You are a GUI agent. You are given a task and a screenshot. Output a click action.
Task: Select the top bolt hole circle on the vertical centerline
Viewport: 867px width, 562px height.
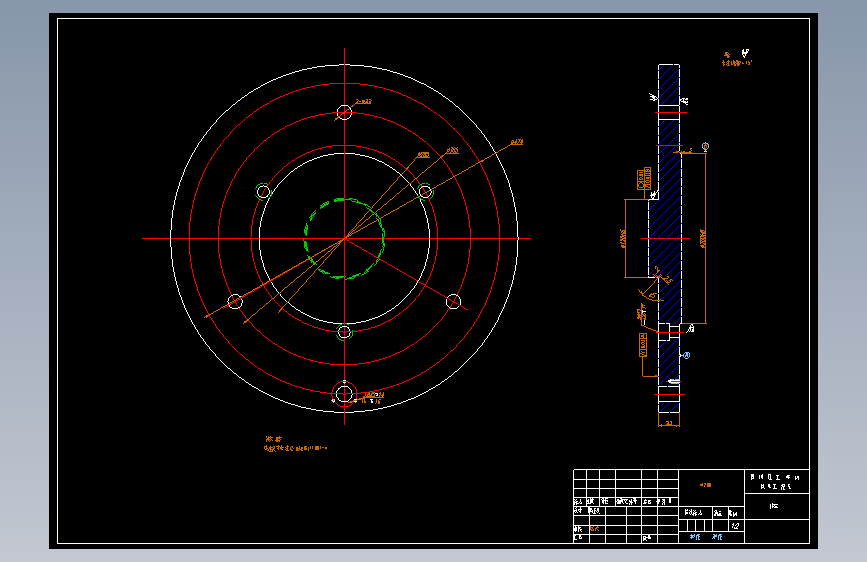(344, 112)
